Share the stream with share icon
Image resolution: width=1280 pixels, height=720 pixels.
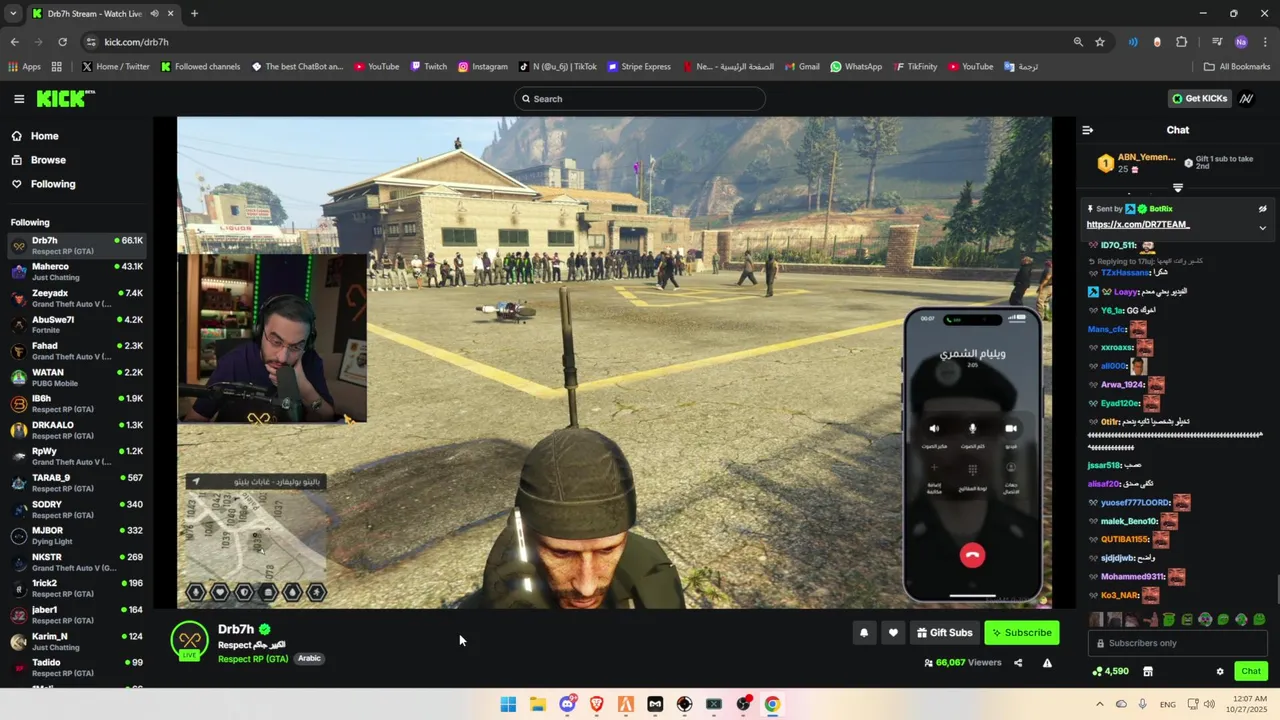point(1018,662)
